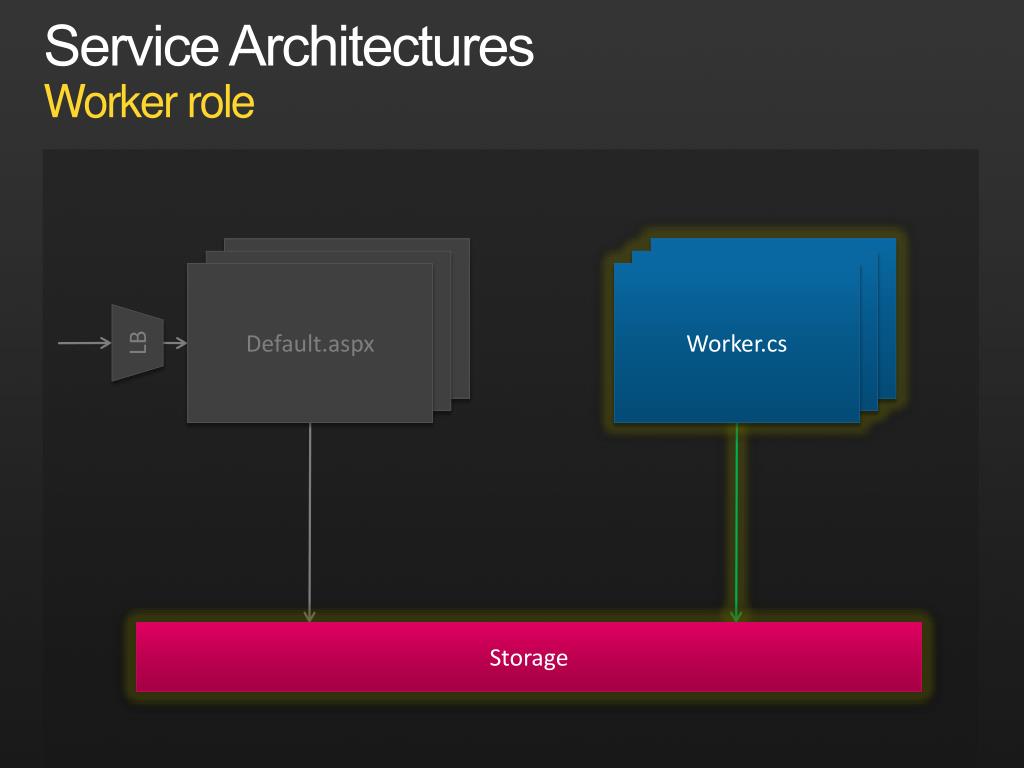
Task: Select the blue Worker.cs box
Action: pos(737,343)
